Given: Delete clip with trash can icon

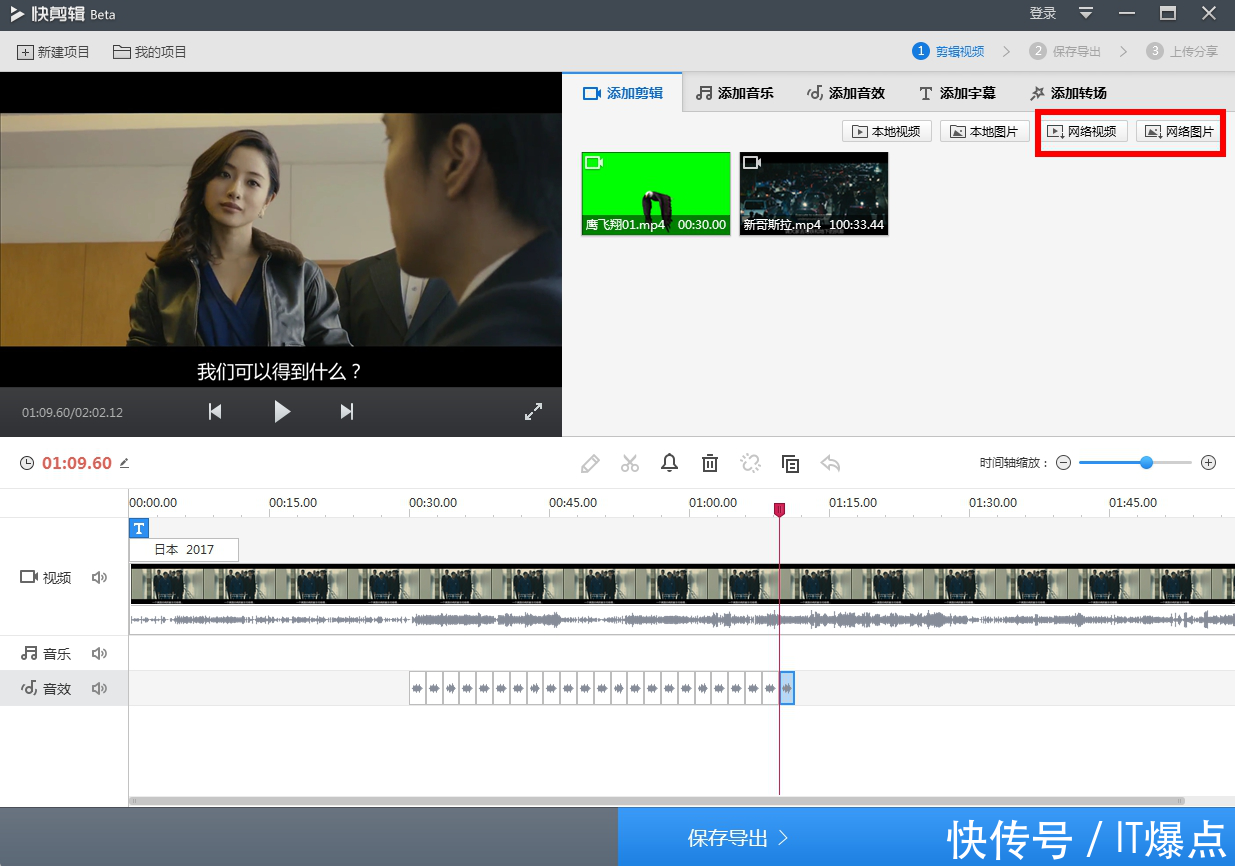Looking at the screenshot, I should [710, 463].
